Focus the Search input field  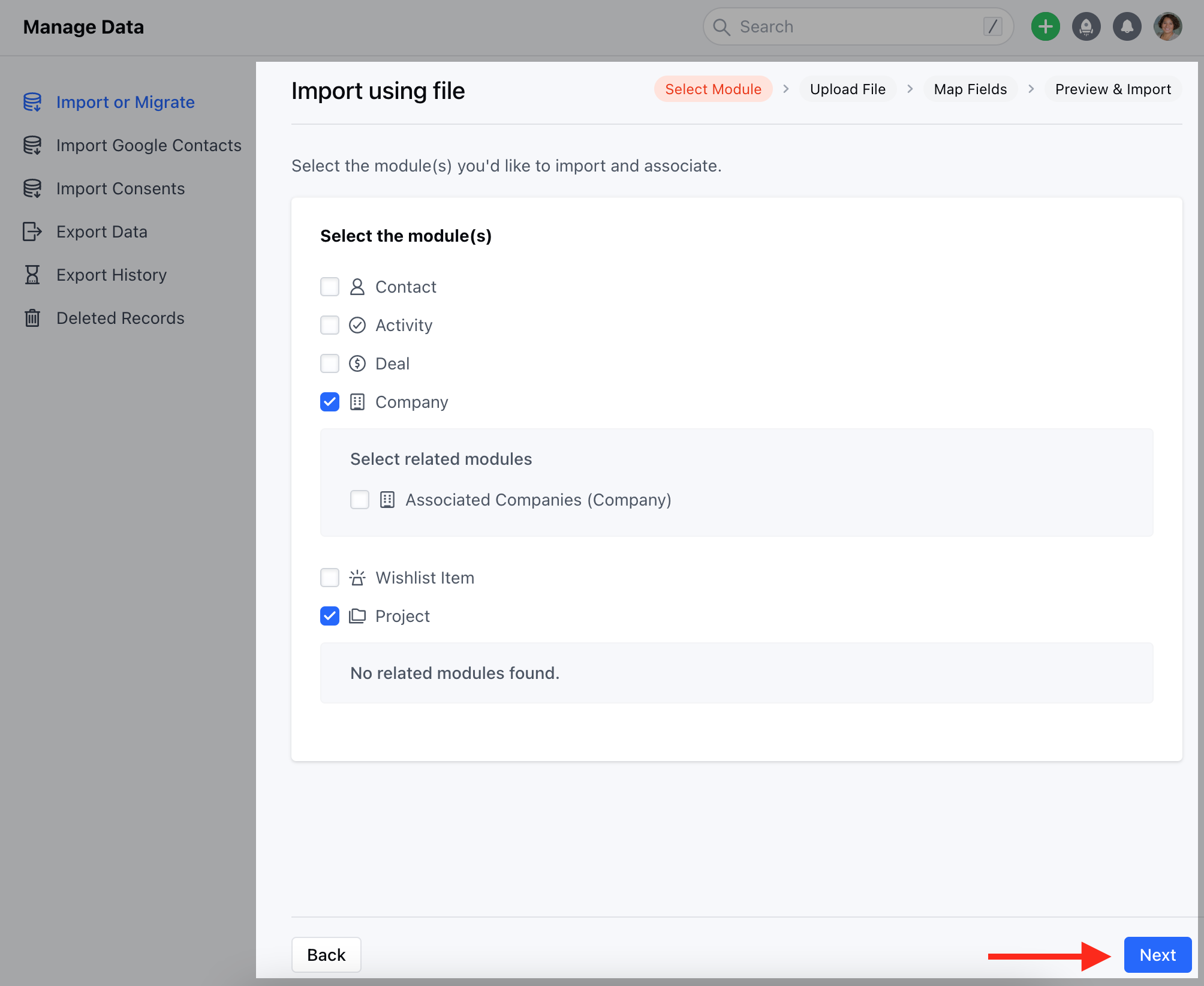[858, 26]
